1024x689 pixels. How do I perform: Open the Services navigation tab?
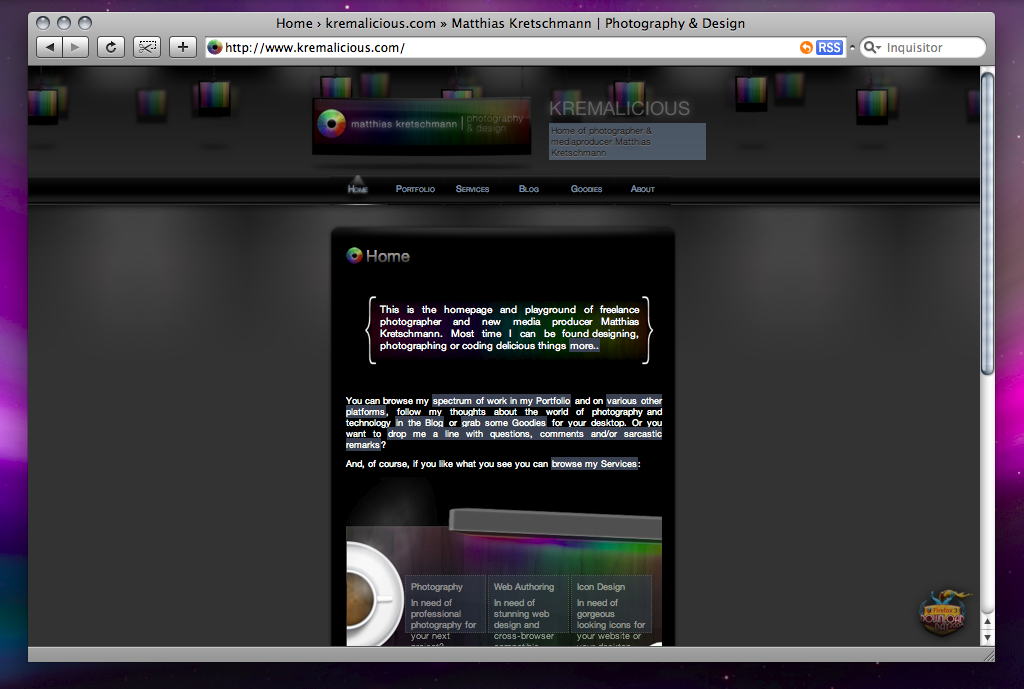tap(472, 189)
